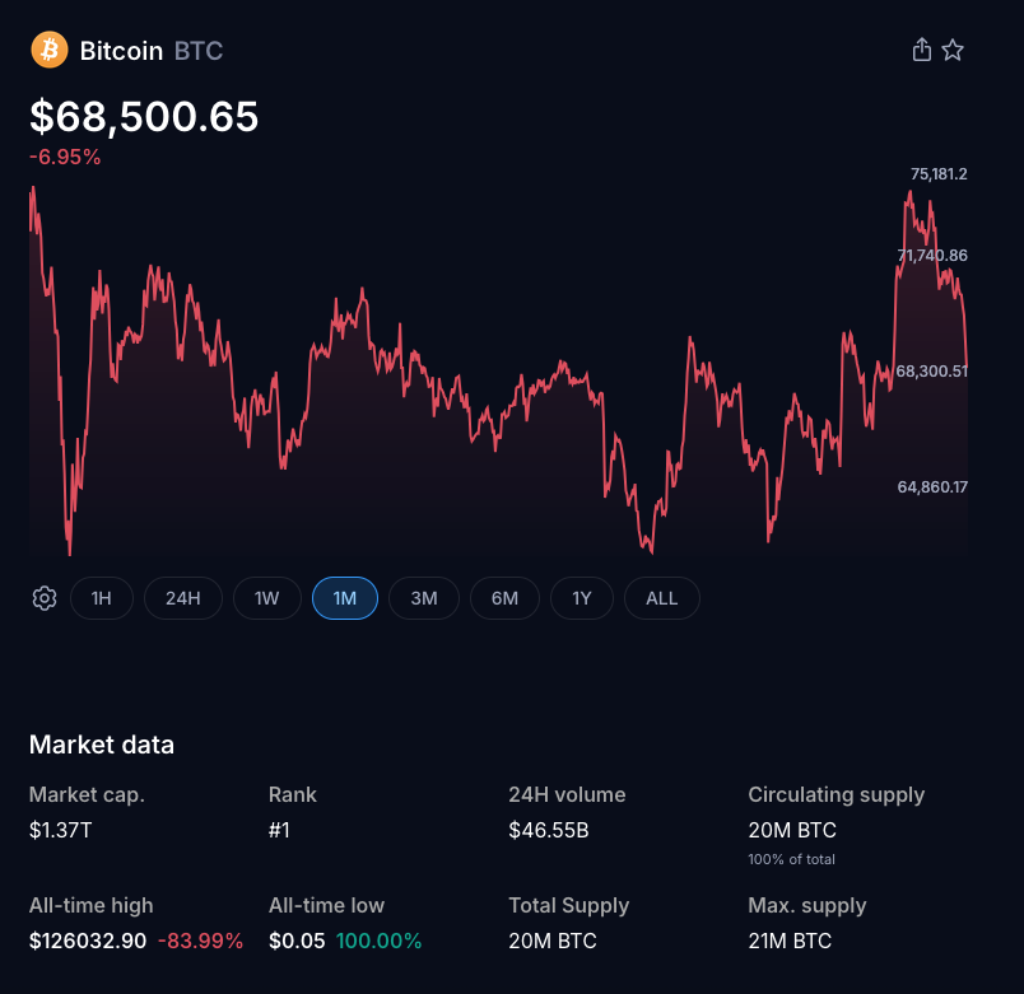The width and height of the screenshot is (1024, 994).
Task: Switch to the 1Y tab
Action: (582, 597)
